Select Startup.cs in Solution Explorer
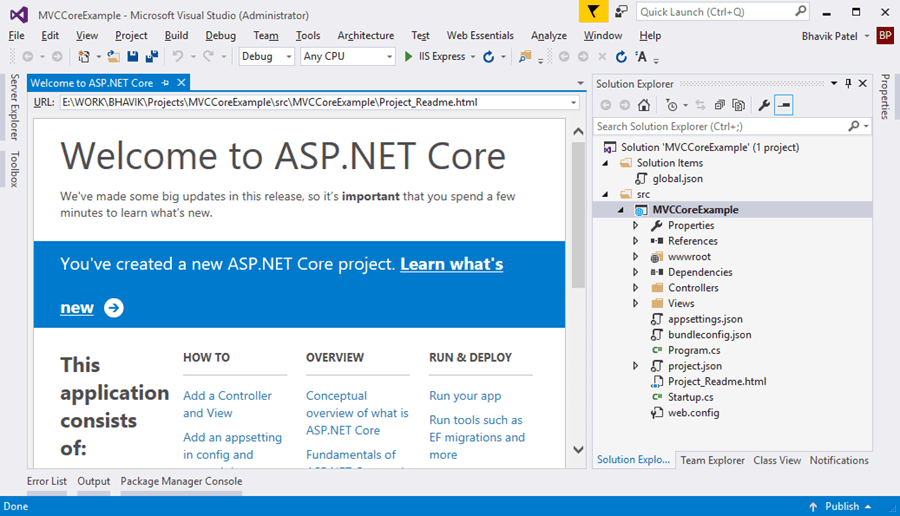Viewport: 900px width, 516px height. (x=690, y=397)
